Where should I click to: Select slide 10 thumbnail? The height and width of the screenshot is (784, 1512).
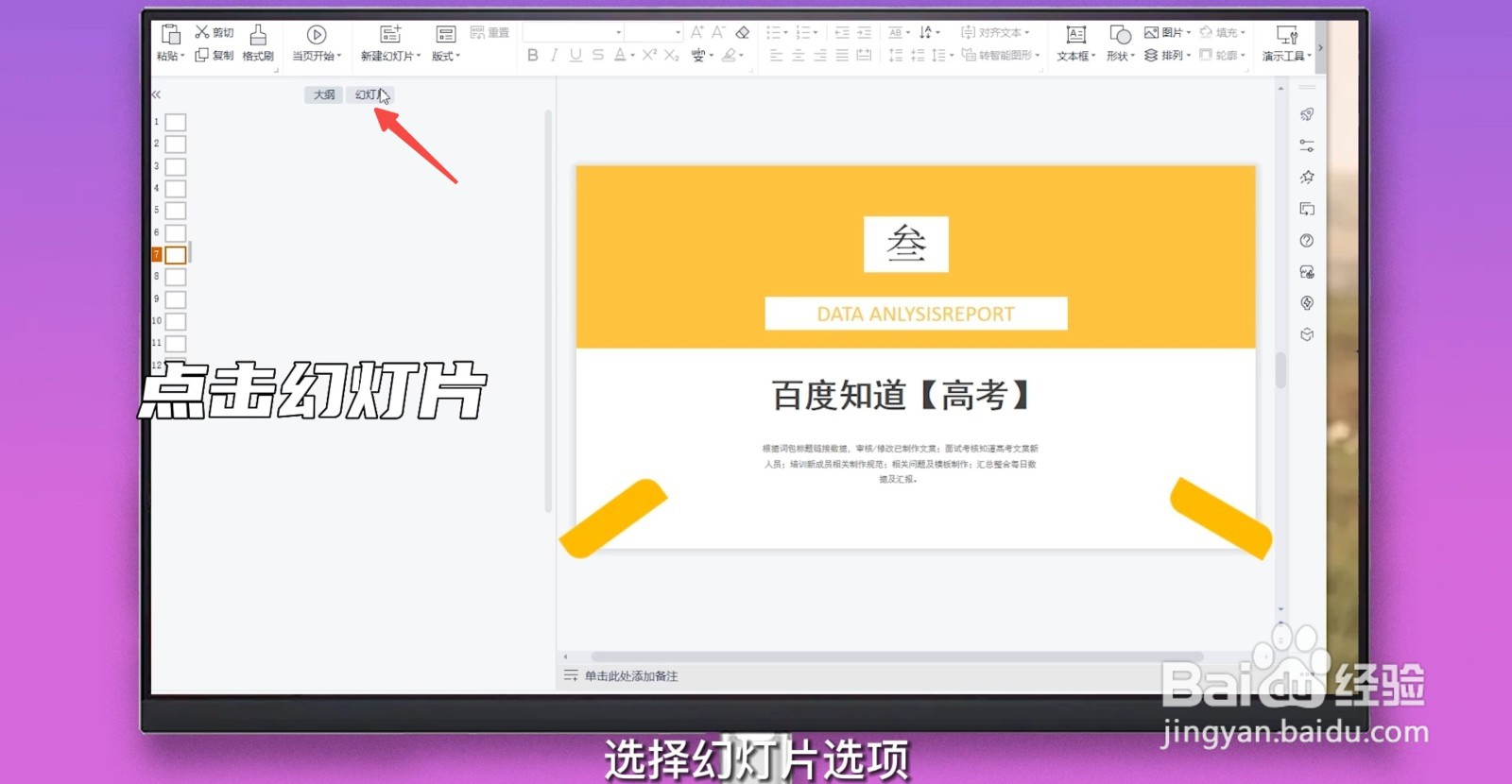[176, 321]
